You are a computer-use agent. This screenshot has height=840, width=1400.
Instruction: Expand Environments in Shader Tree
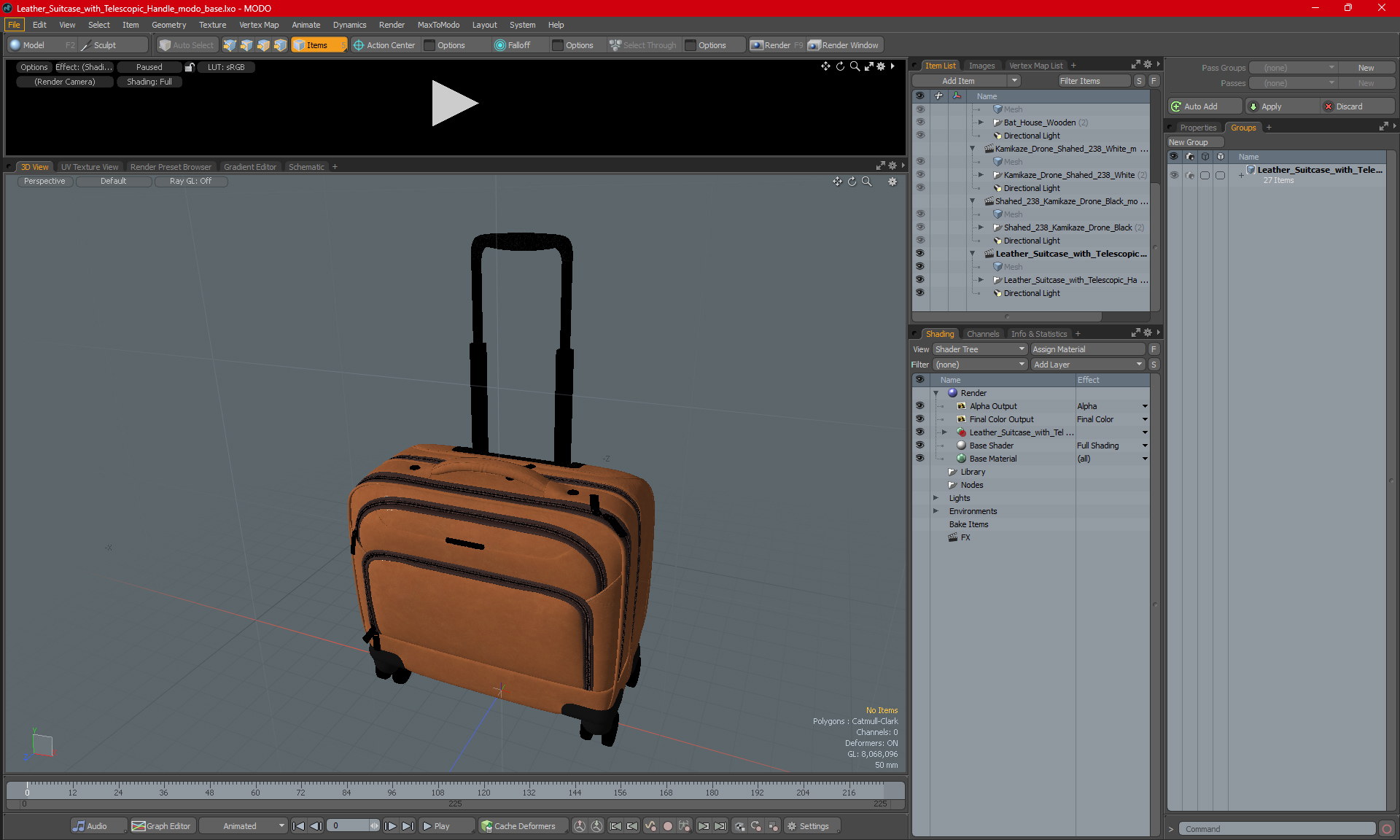[x=936, y=511]
